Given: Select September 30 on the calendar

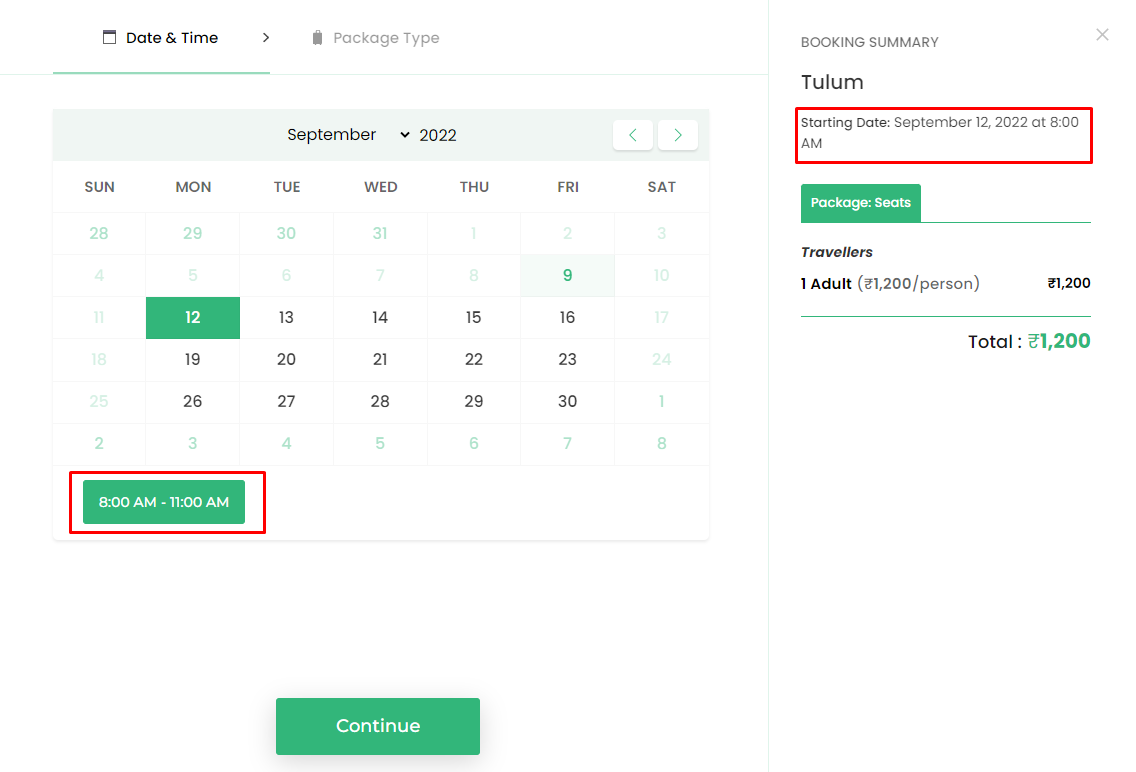Looking at the screenshot, I should pyautogui.click(x=567, y=401).
